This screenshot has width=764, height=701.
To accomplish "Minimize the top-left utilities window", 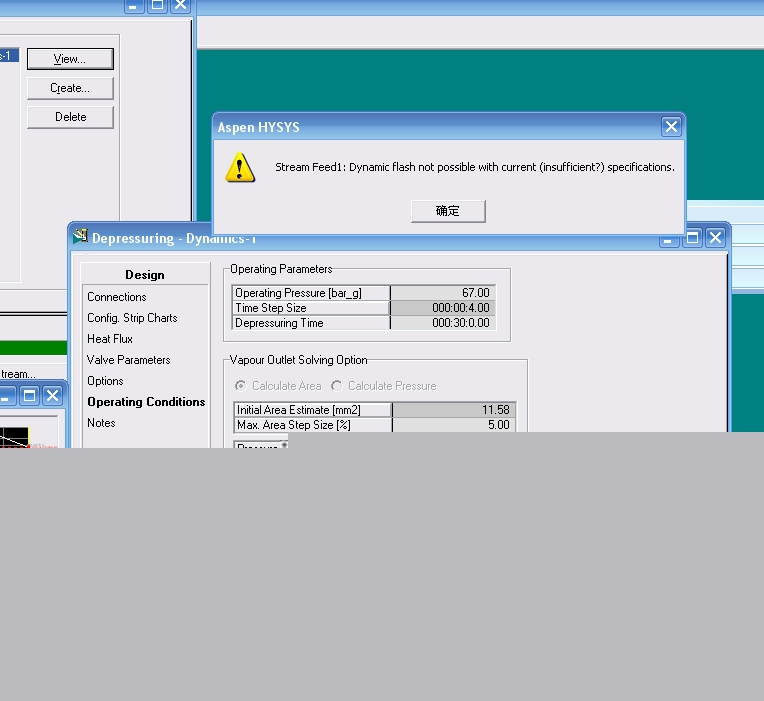I will tap(134, 5).
